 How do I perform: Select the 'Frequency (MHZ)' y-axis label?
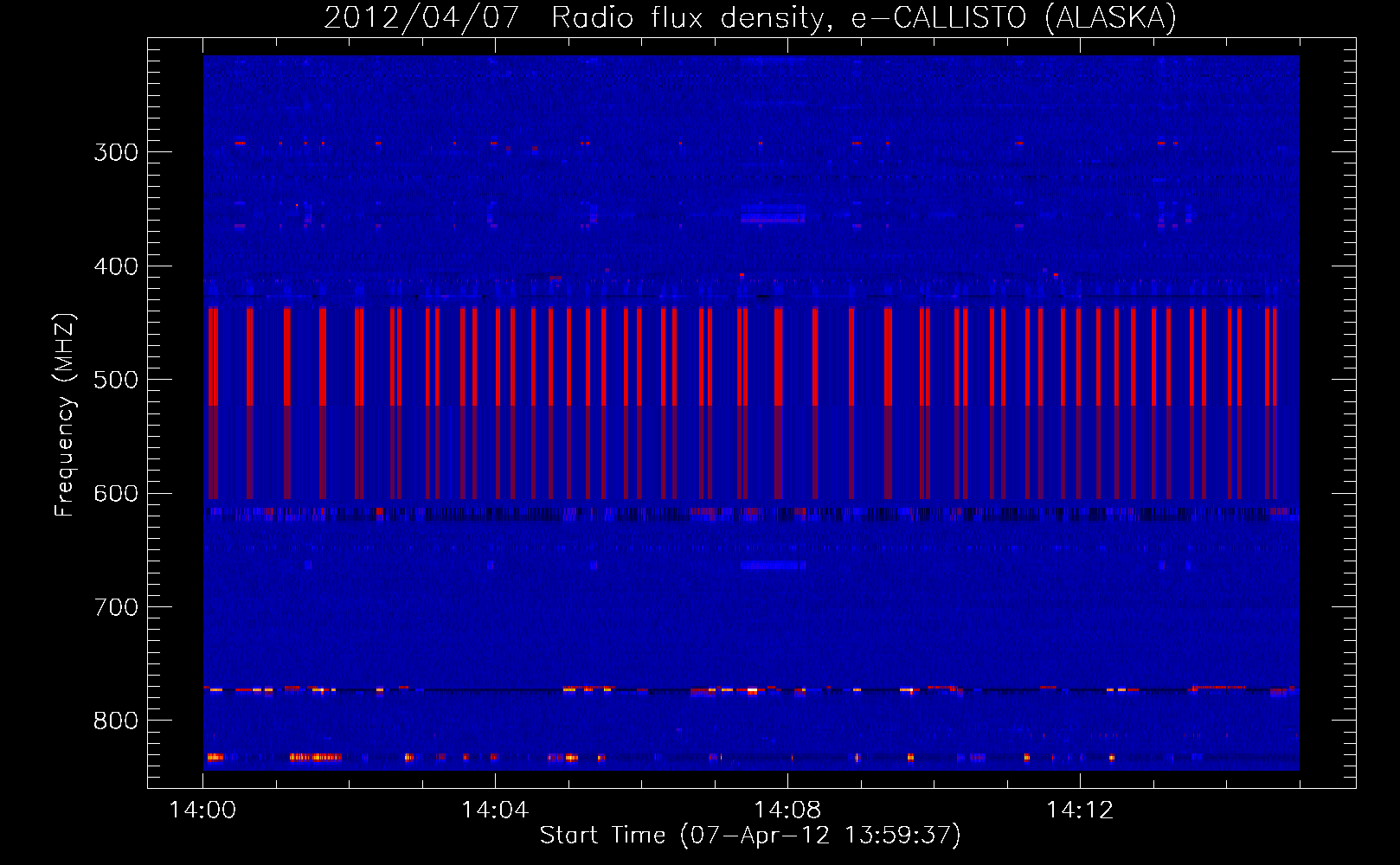[x=65, y=414]
